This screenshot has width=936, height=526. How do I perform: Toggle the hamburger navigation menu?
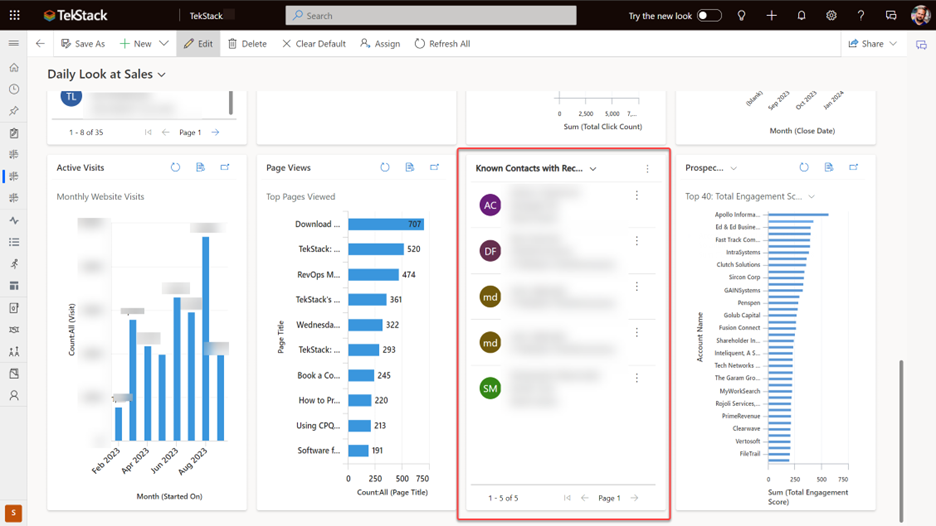click(14, 43)
